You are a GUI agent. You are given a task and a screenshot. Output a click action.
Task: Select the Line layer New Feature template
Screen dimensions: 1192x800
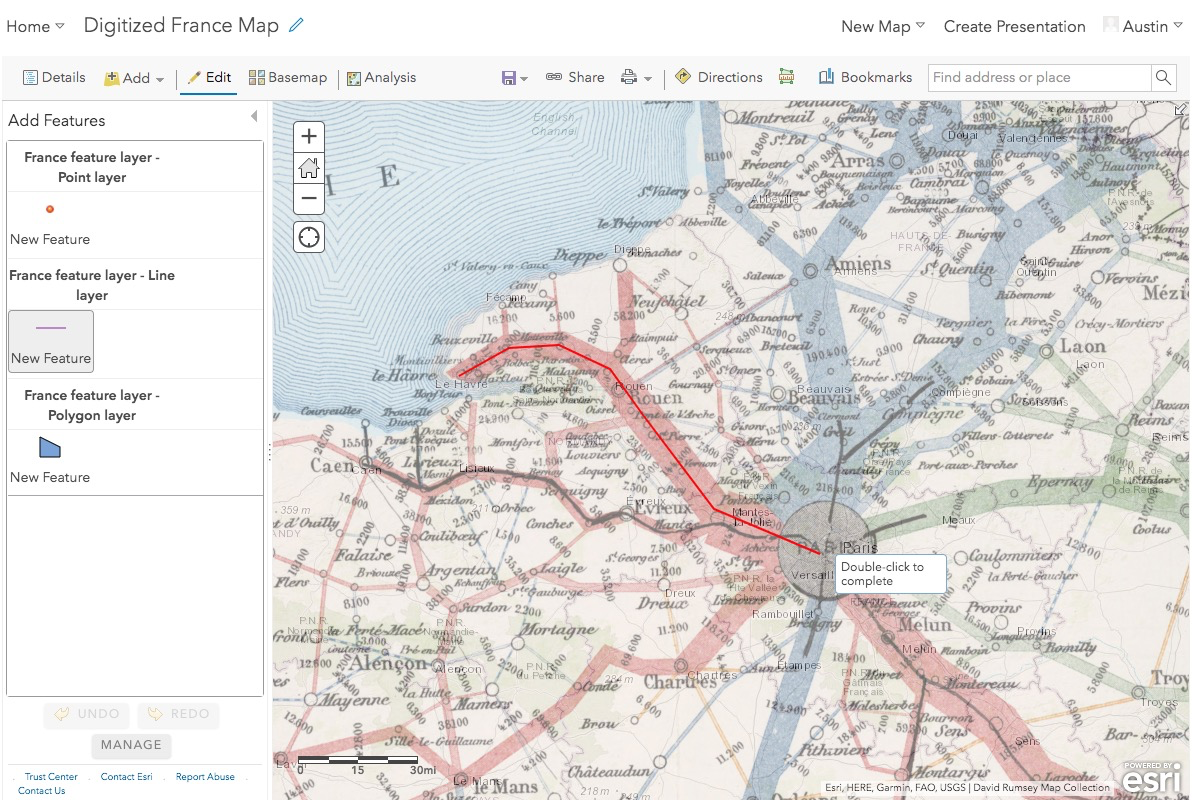pos(51,341)
